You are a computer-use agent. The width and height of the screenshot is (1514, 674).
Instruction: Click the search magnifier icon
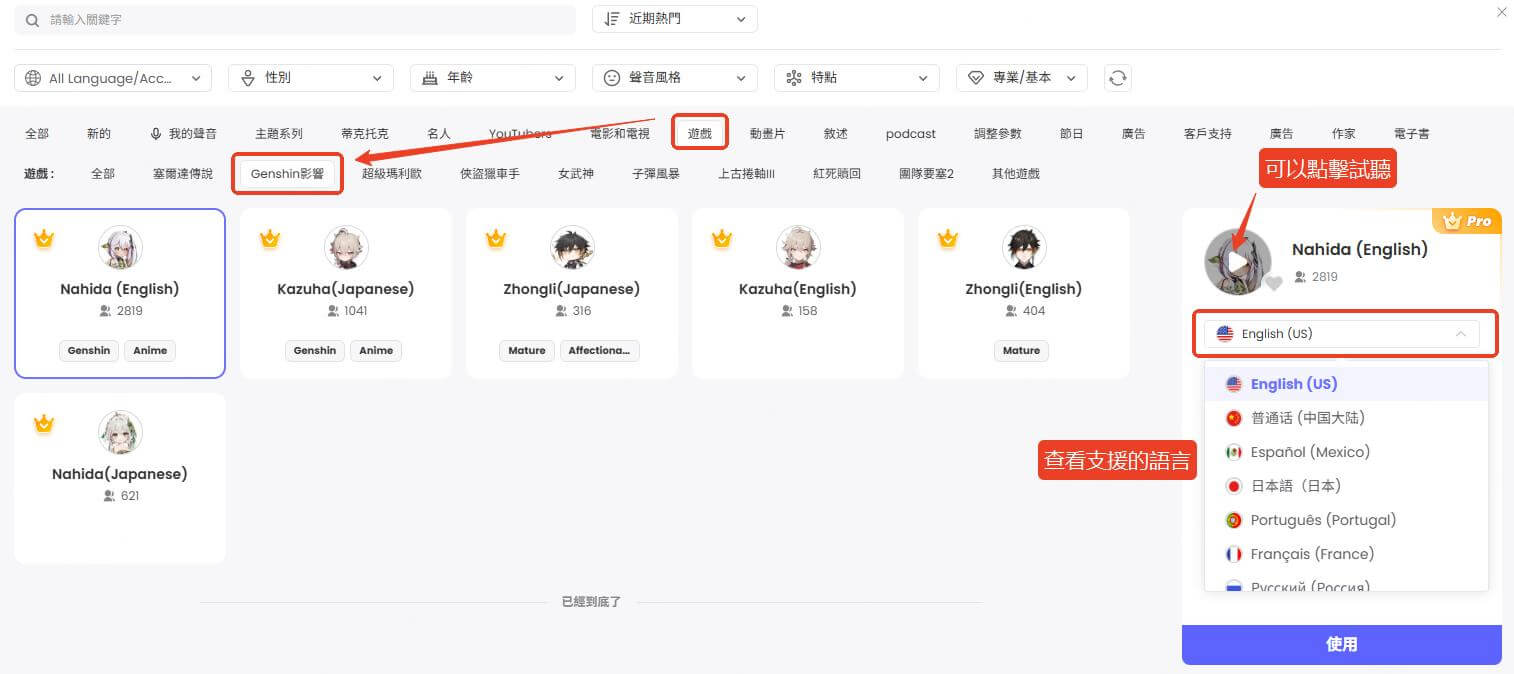point(33,20)
